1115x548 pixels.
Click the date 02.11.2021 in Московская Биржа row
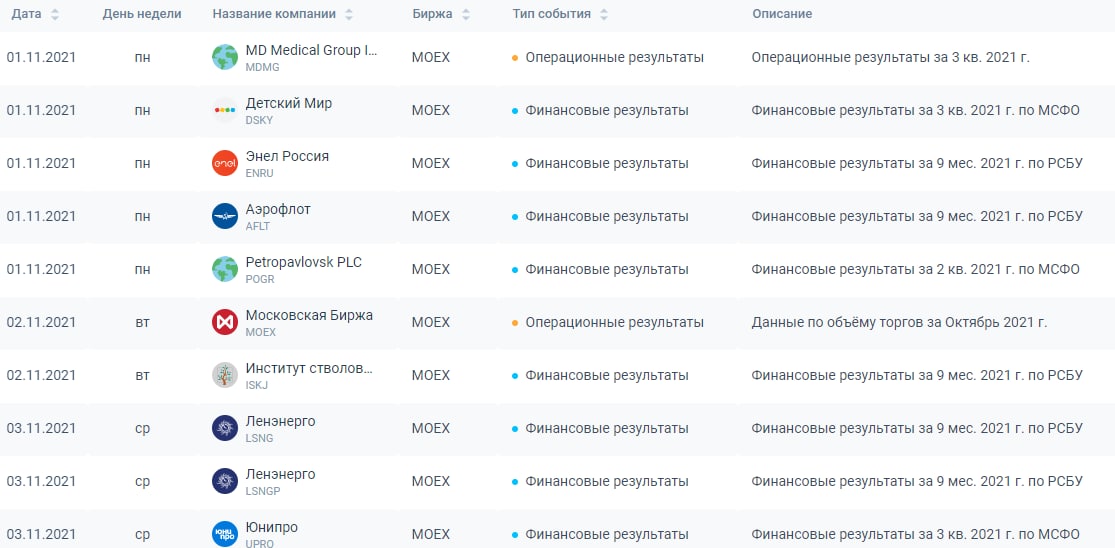tap(41, 322)
